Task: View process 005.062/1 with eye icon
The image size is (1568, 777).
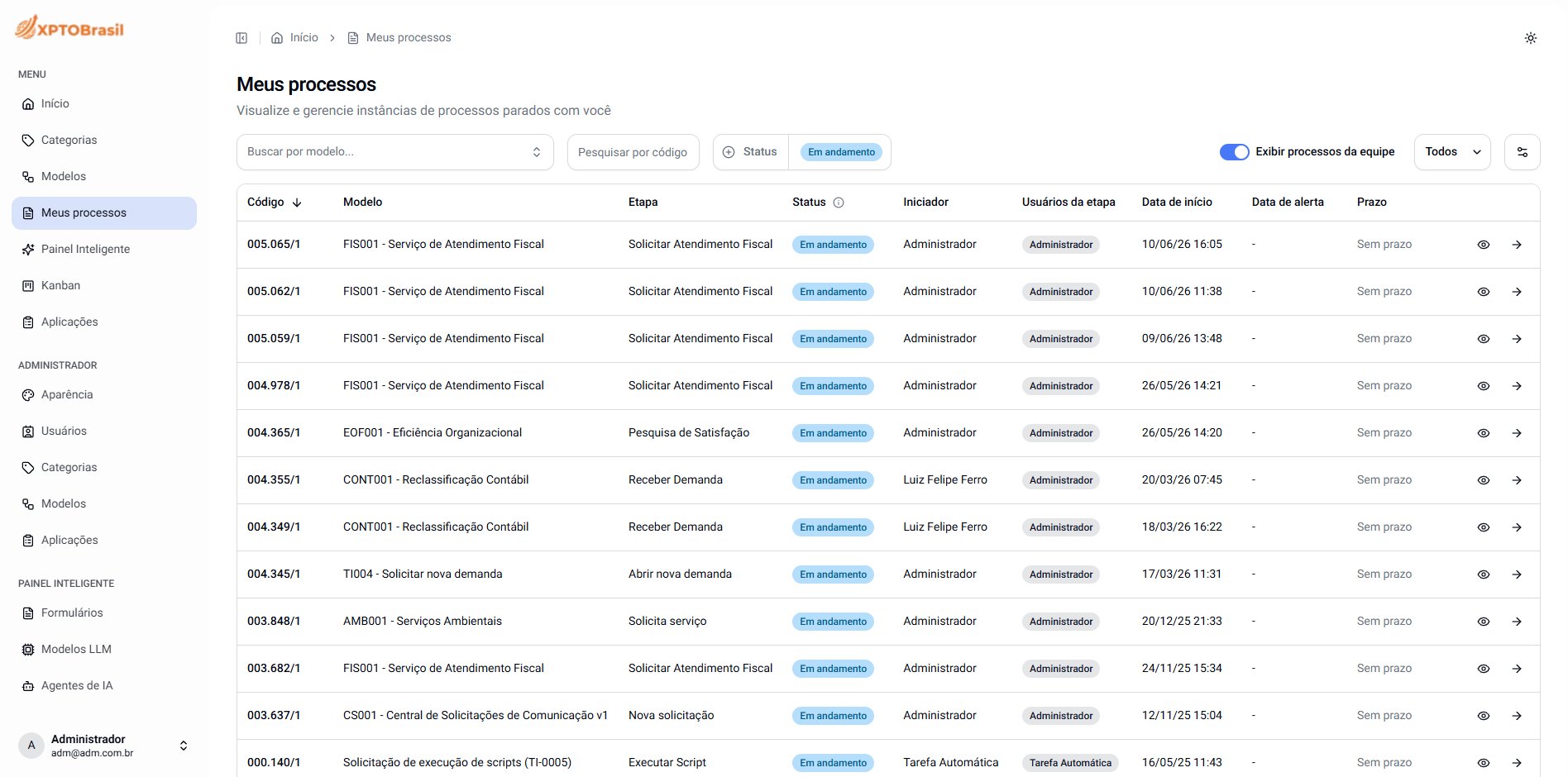Action: pyautogui.click(x=1484, y=292)
